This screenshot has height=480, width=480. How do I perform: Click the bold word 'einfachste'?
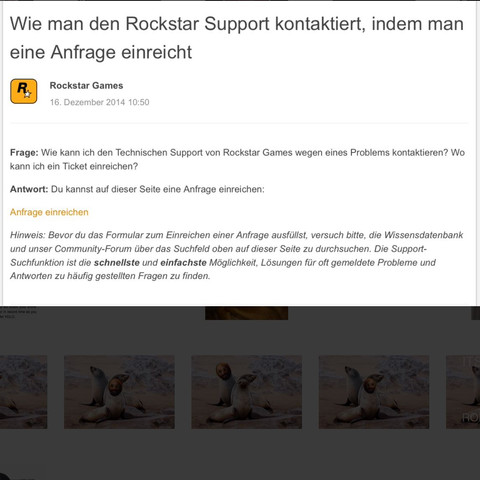point(183,263)
